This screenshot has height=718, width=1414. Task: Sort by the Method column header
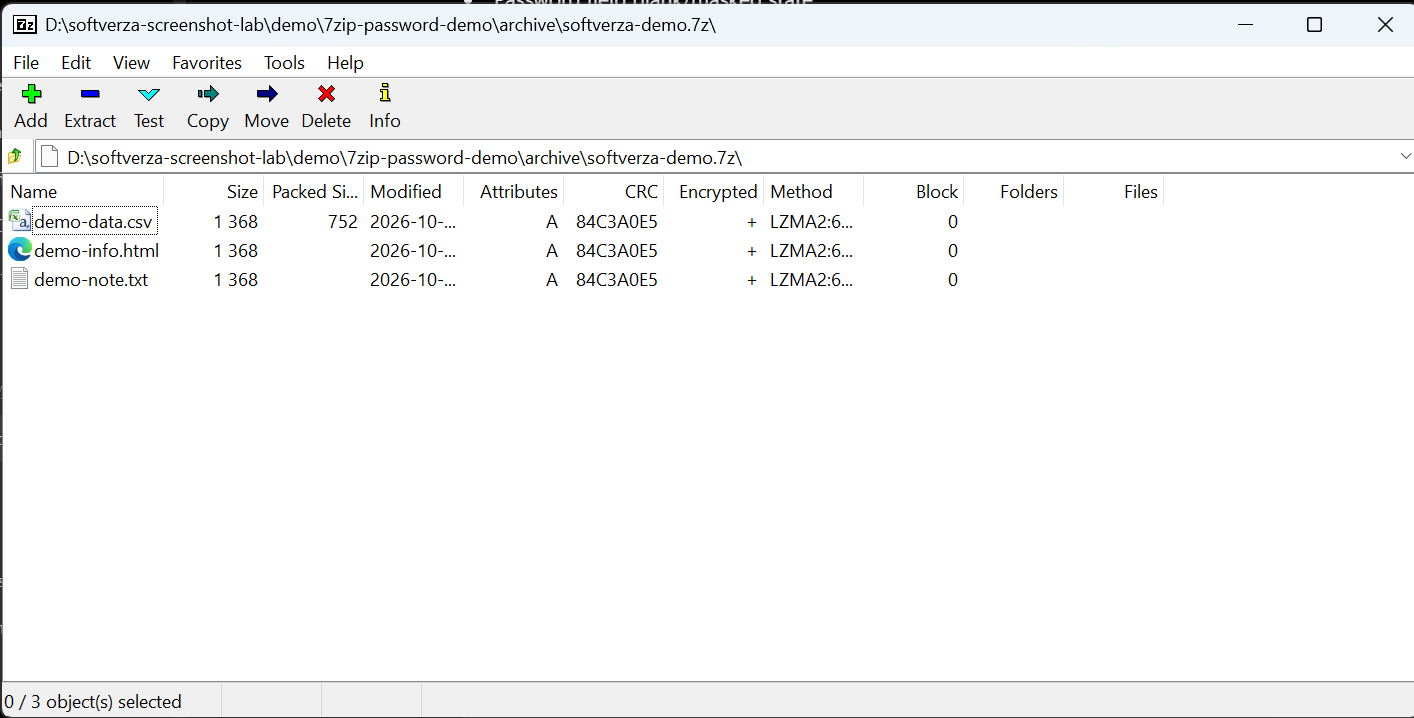pyautogui.click(x=814, y=191)
